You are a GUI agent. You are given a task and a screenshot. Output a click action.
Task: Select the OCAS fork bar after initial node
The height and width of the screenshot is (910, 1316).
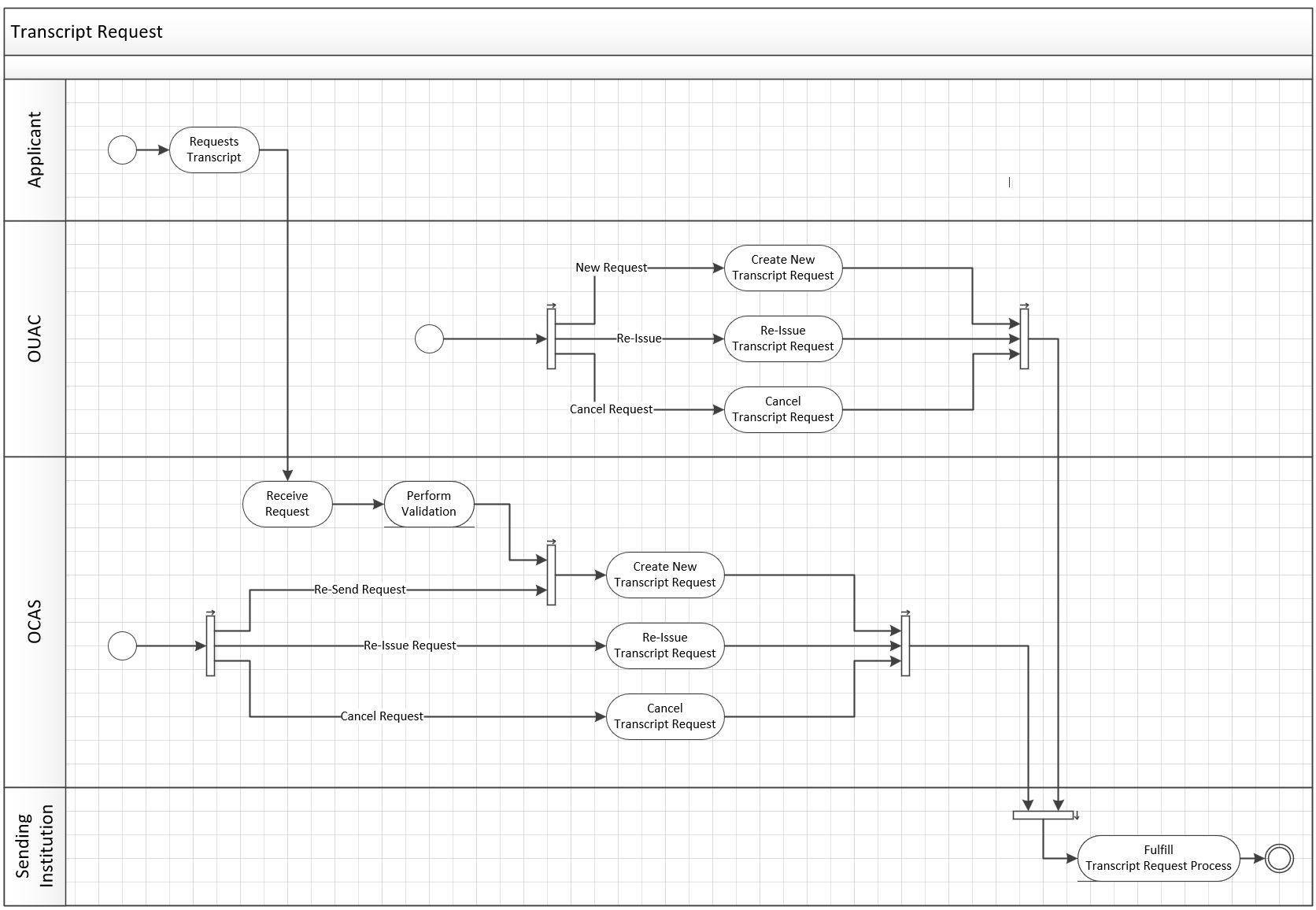tap(210, 646)
